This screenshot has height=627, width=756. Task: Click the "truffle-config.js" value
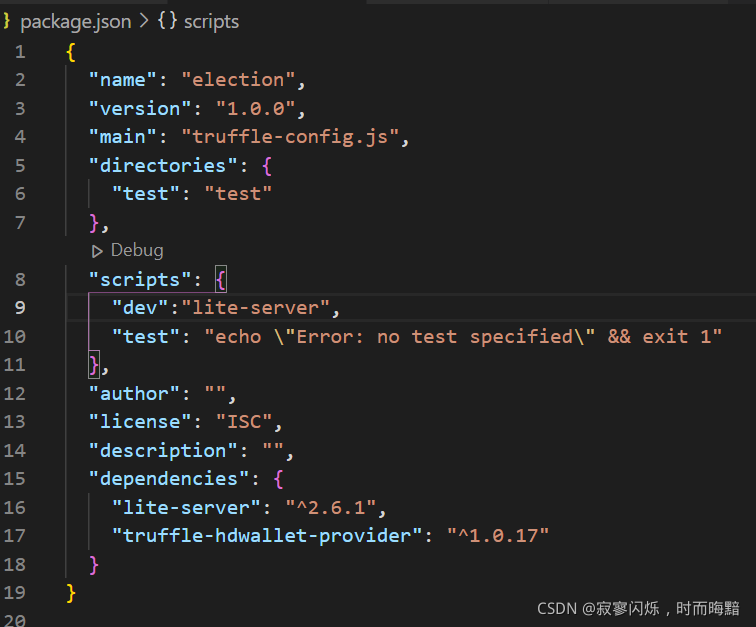click(x=290, y=137)
